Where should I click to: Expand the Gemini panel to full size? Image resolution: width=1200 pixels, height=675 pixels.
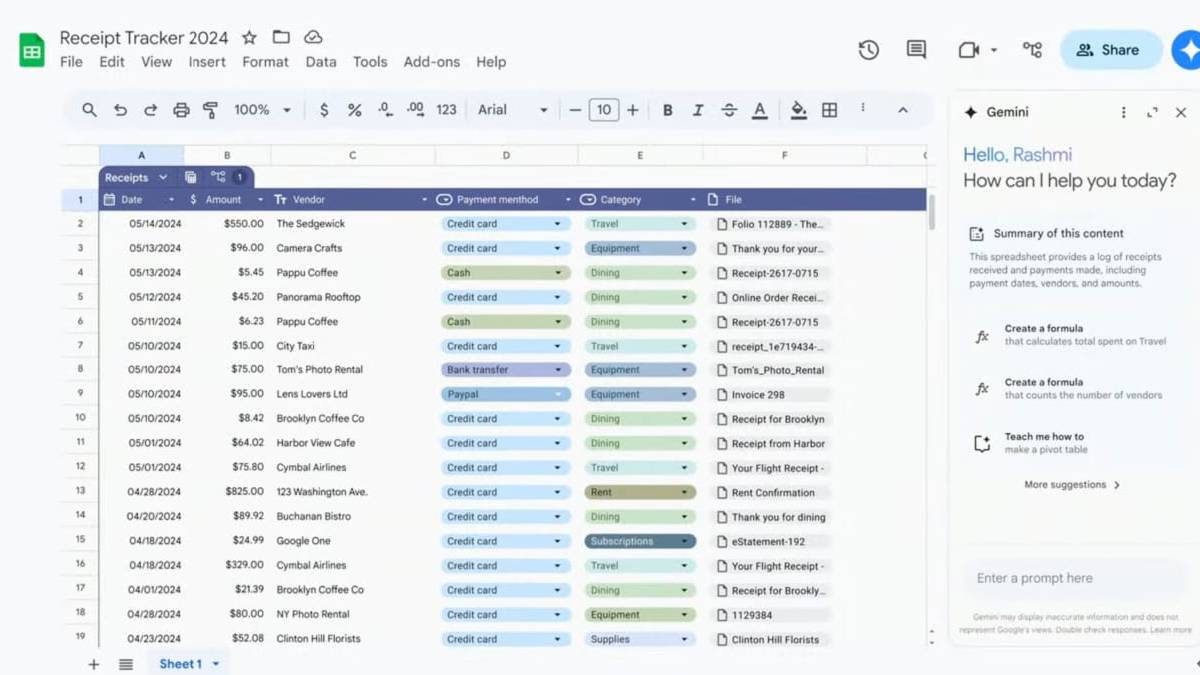[x=1152, y=113]
